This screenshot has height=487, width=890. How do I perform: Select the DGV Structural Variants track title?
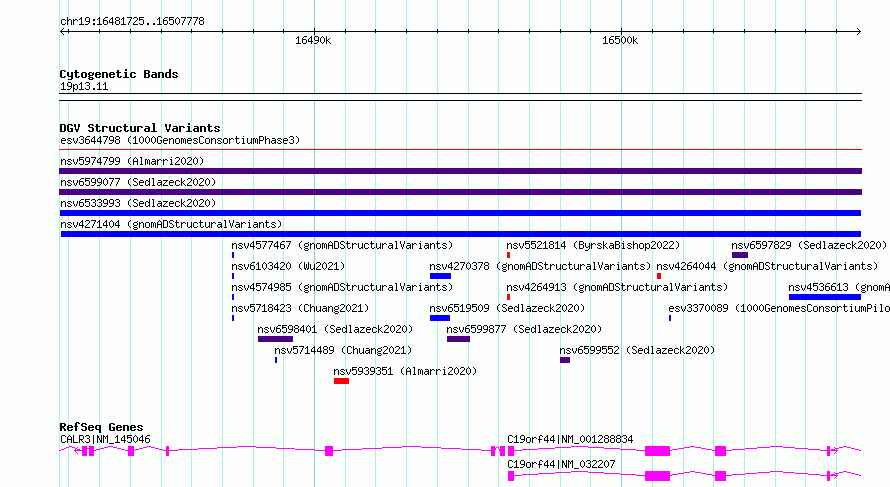pos(140,128)
